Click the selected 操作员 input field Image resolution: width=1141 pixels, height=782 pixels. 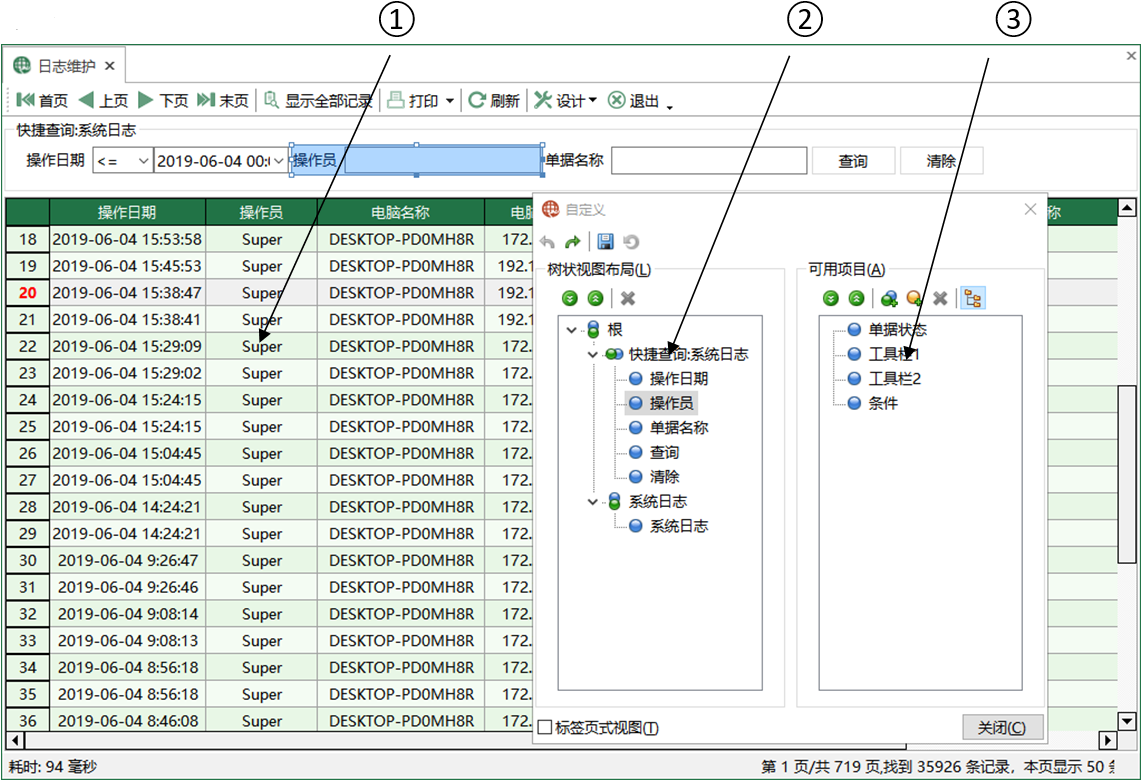click(x=442, y=161)
